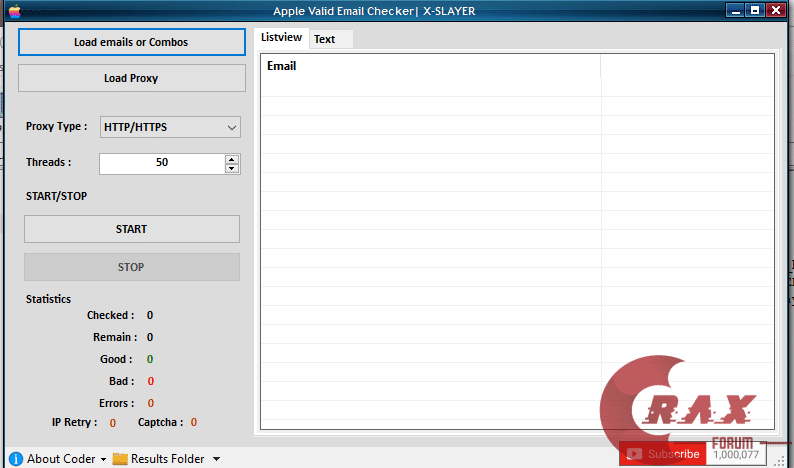Click the START button

coord(132,229)
